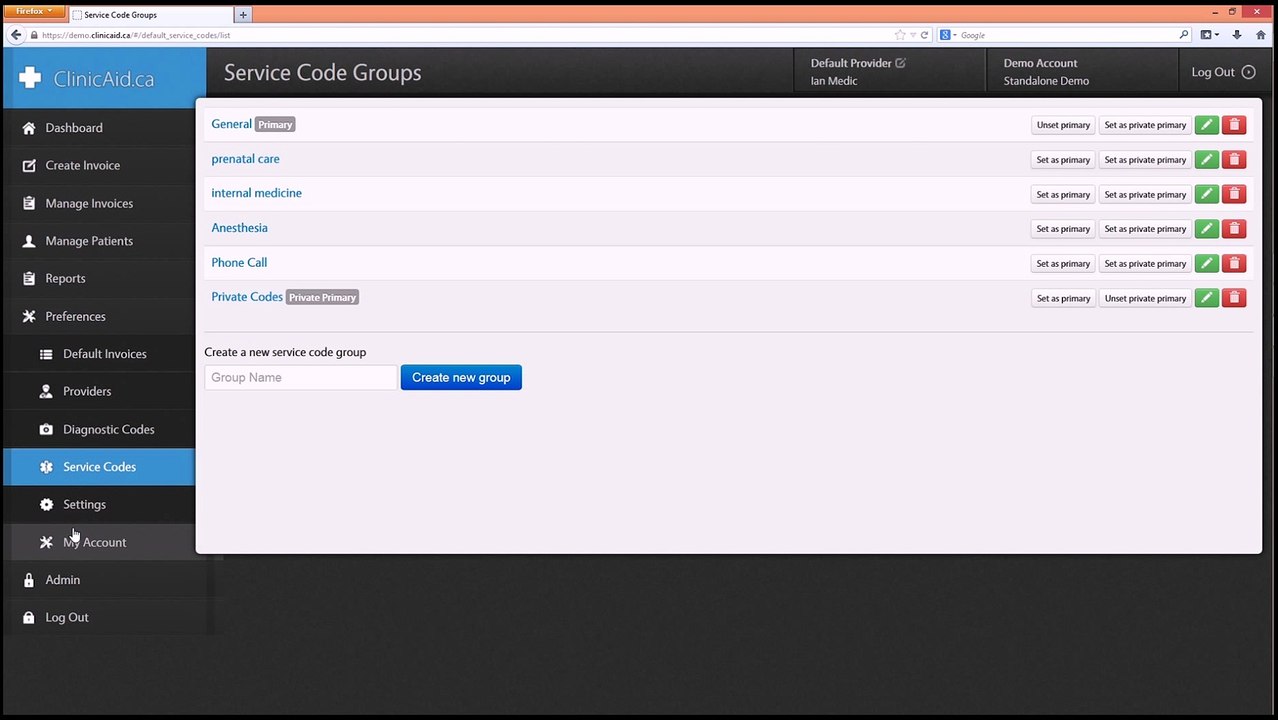Set prenatal care as primary
The width and height of the screenshot is (1278, 720).
pyautogui.click(x=1063, y=160)
